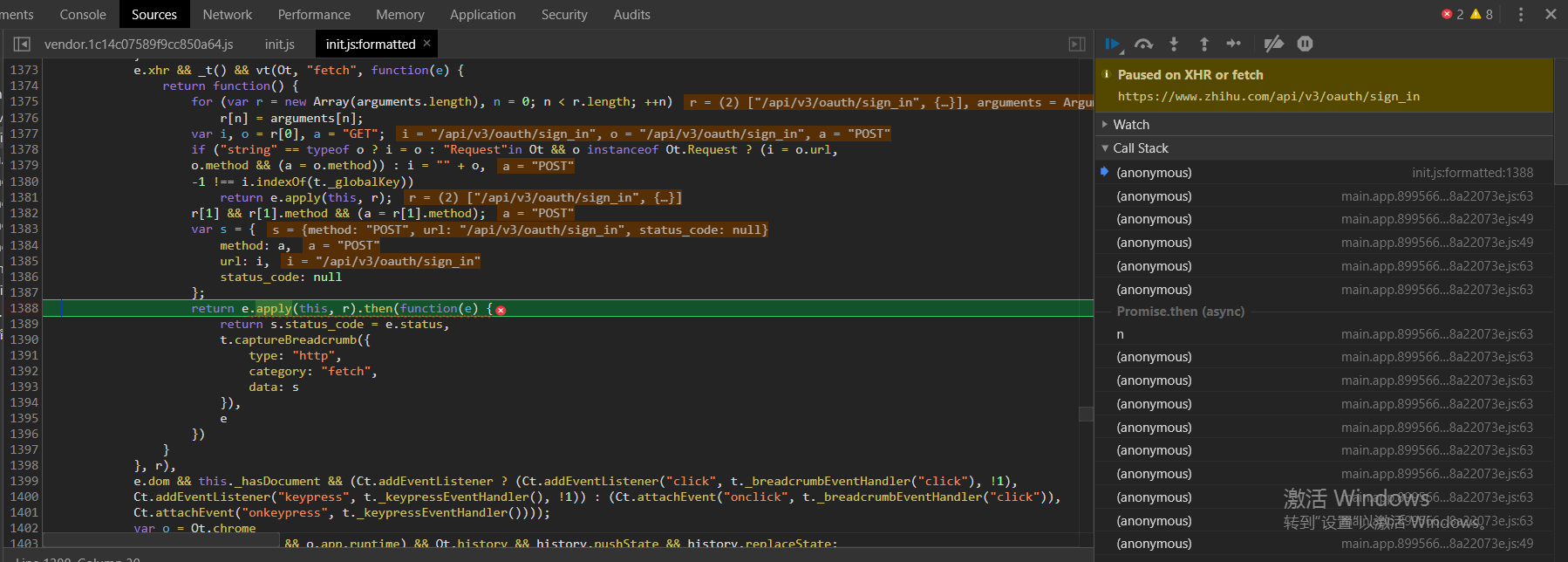Step into next function call
Viewport: 1568px width, 562px height.
[x=1174, y=44]
